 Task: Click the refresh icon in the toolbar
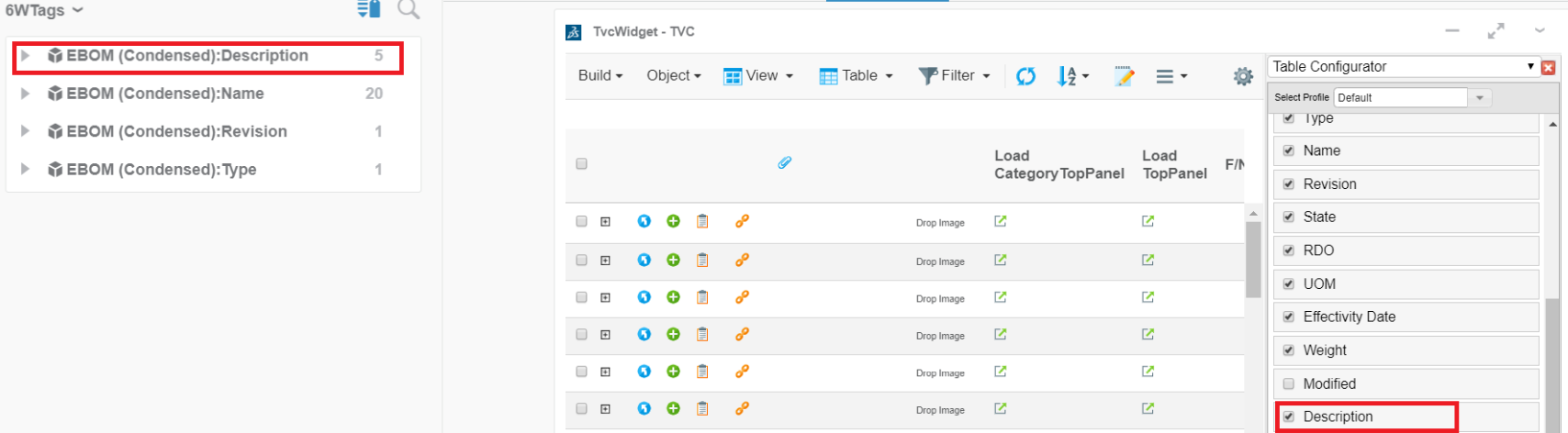[x=1025, y=76]
